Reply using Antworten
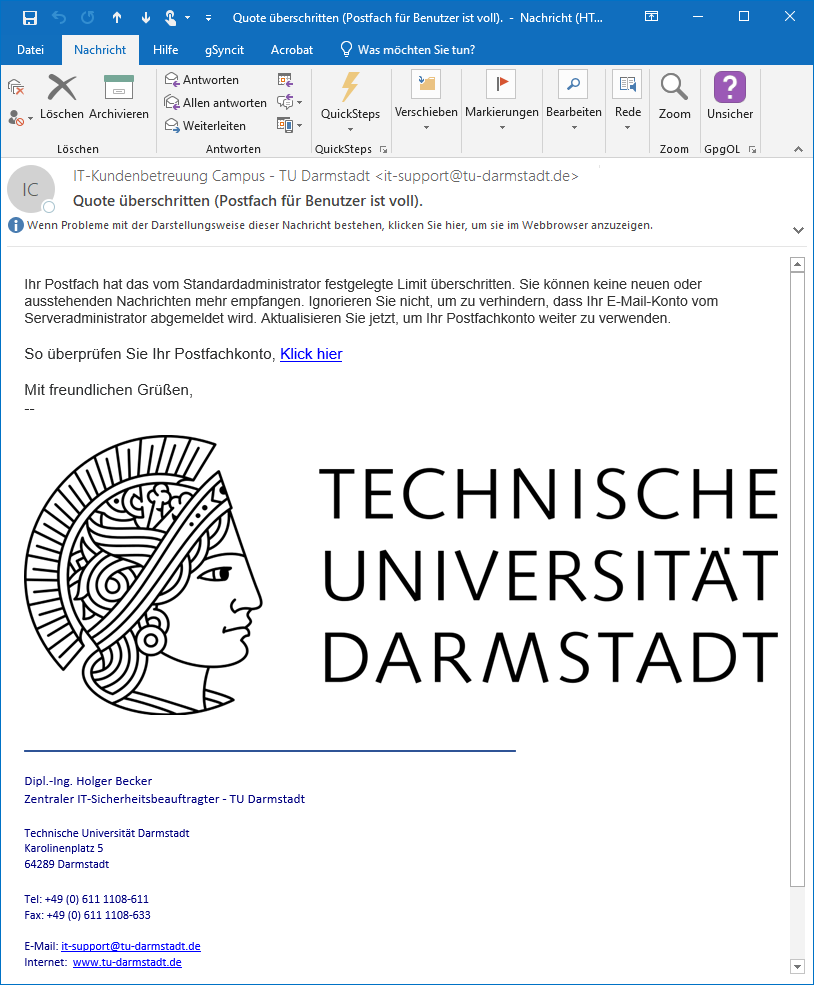 (202, 80)
